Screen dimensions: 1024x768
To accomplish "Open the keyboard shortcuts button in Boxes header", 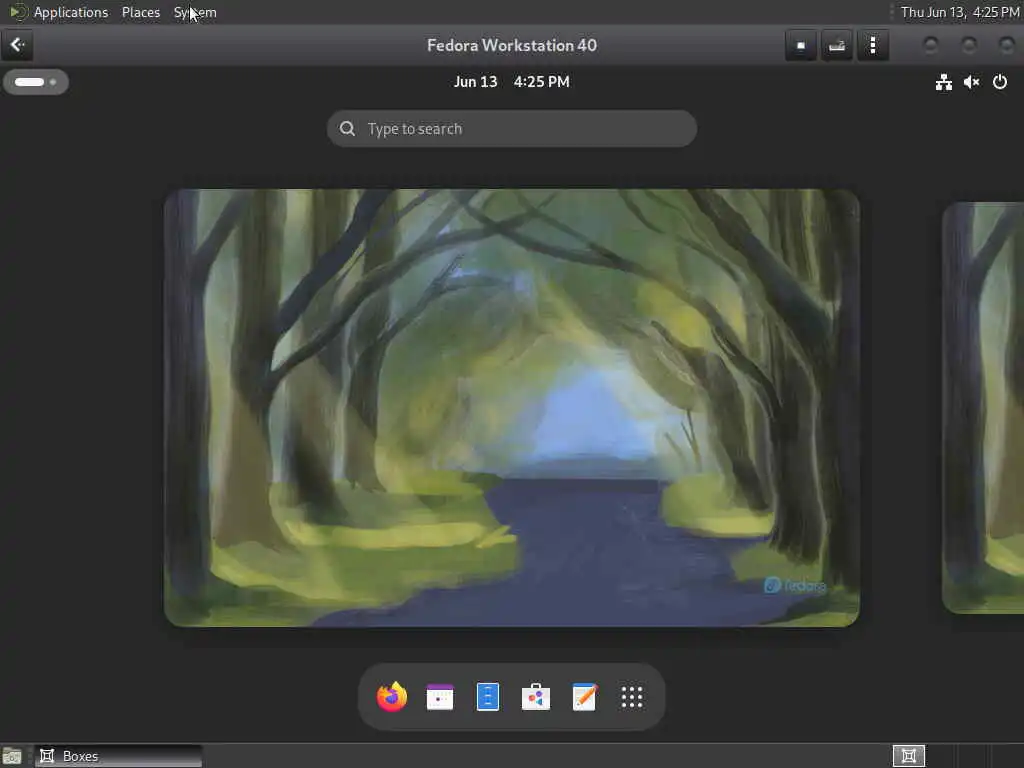I will [x=837, y=45].
